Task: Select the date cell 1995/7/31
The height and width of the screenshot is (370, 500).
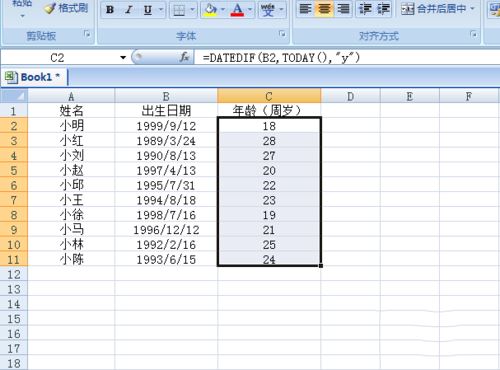Action: pos(166,185)
